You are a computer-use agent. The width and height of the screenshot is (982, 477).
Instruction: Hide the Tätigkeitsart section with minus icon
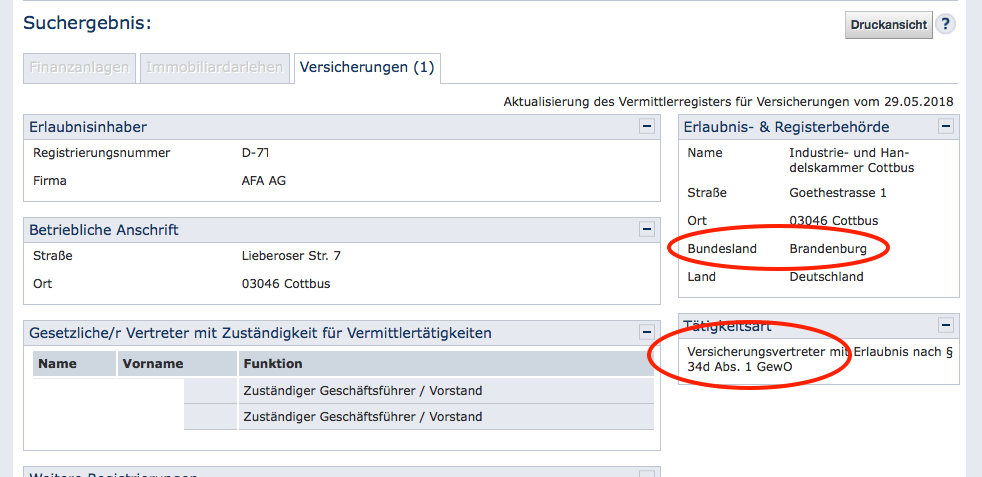point(946,326)
